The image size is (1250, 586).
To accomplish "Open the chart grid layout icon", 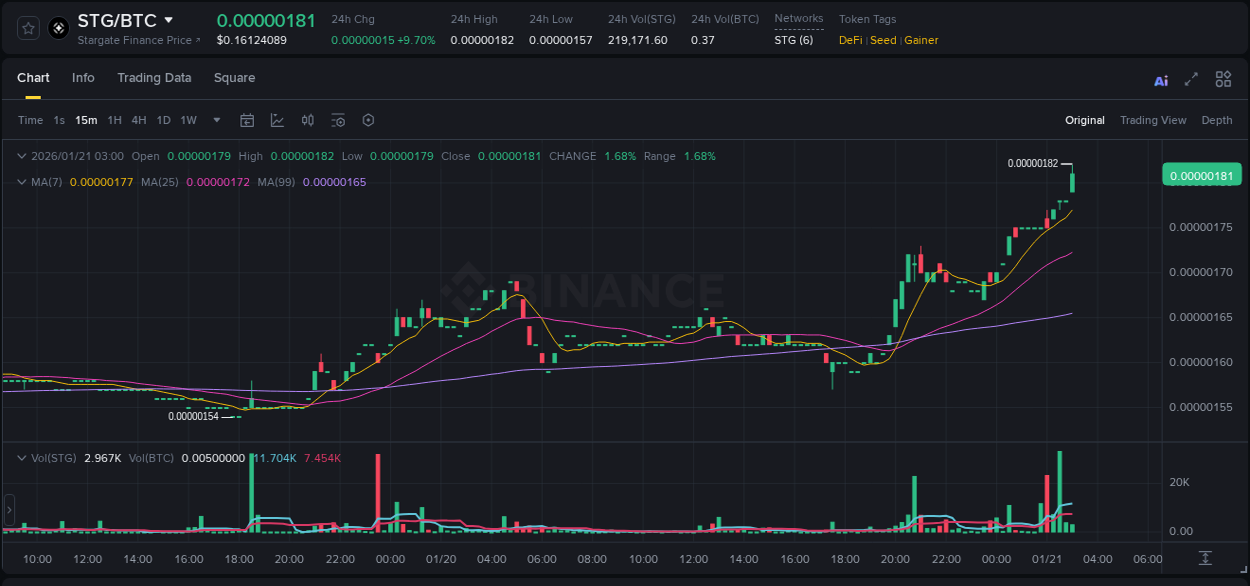I will point(1223,79).
